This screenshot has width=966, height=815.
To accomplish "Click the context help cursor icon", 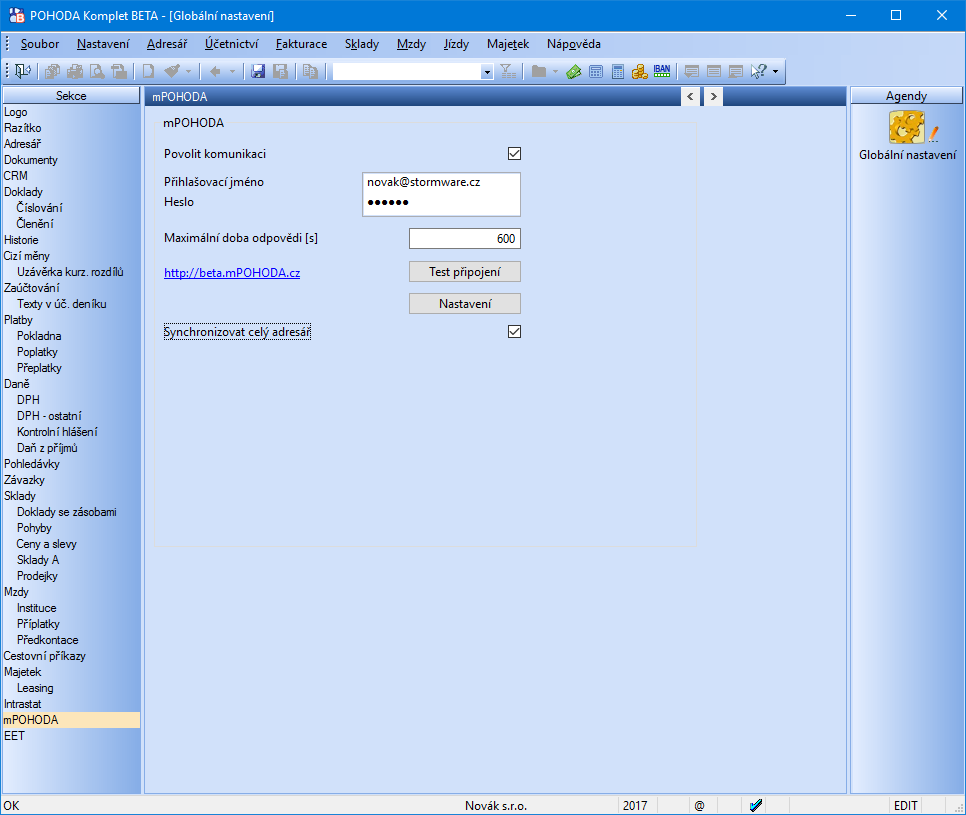I will 758,71.
